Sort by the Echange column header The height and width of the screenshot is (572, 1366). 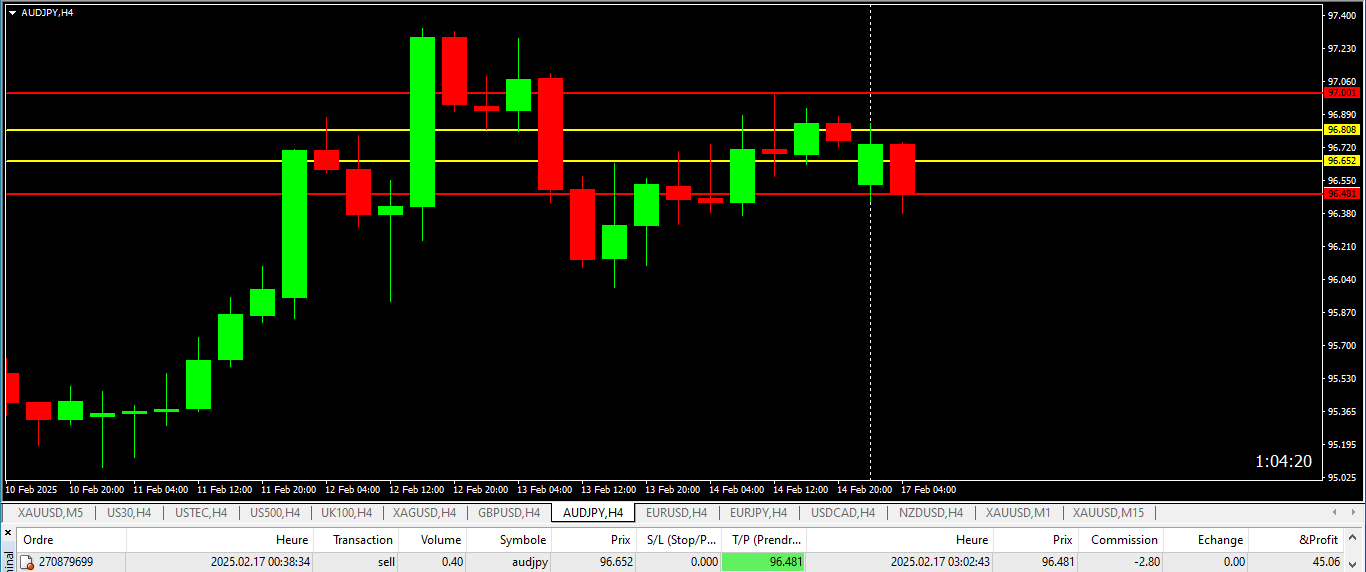tap(1206, 540)
